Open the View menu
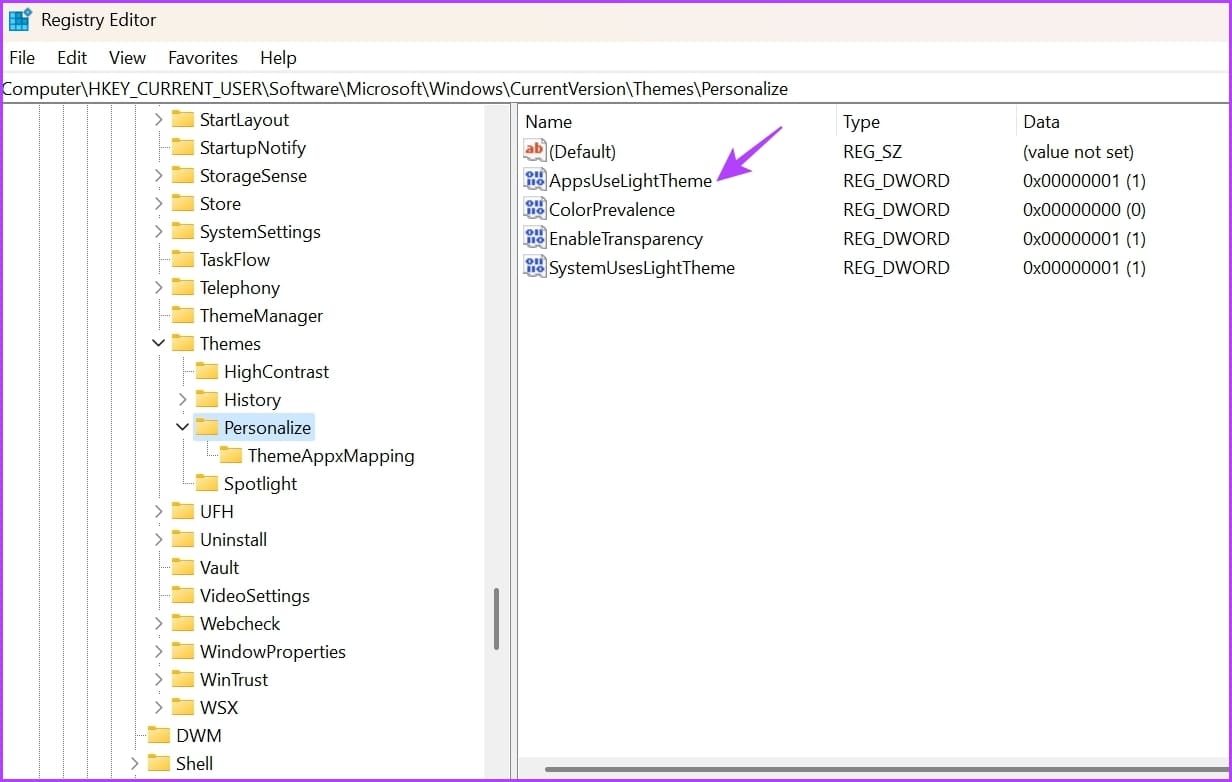1232x782 pixels. tap(127, 57)
